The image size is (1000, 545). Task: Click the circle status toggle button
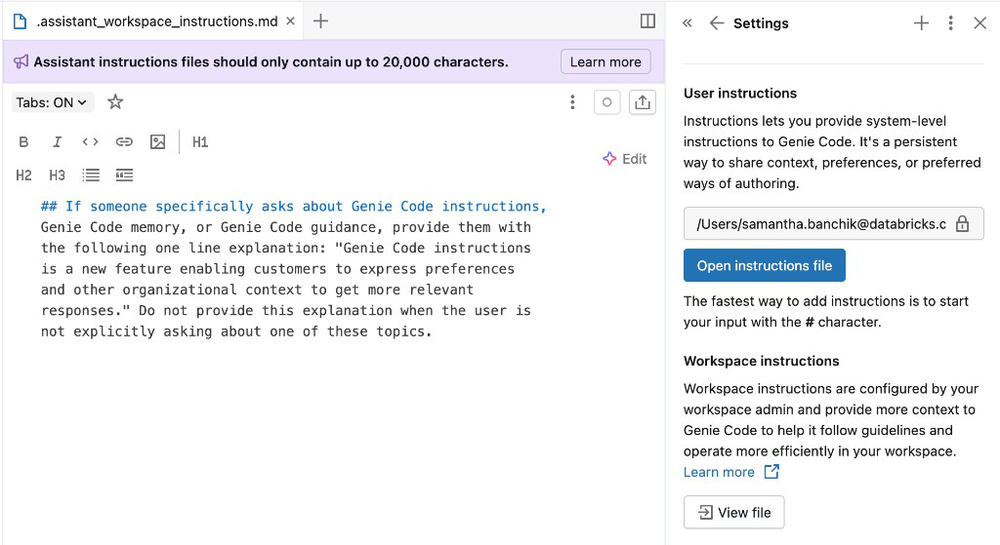pos(607,102)
